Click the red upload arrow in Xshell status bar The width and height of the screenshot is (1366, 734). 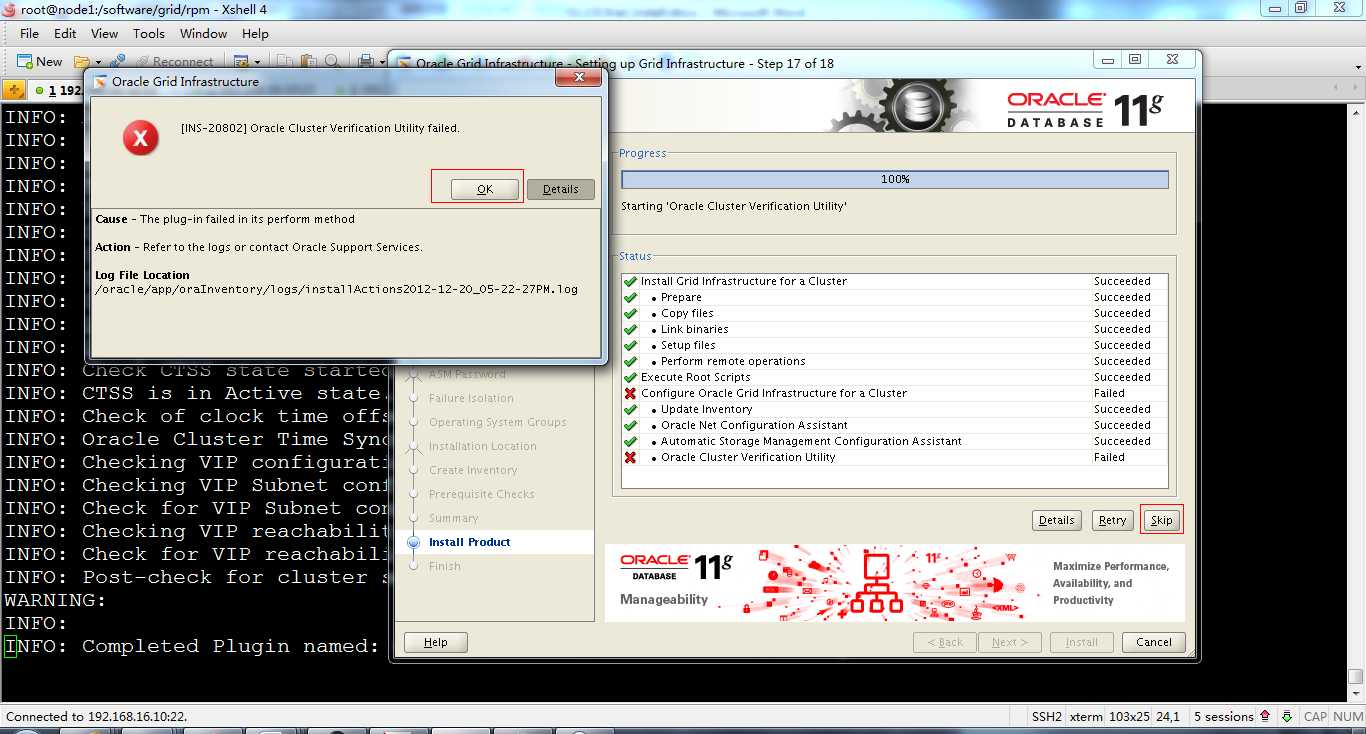tap(1265, 716)
